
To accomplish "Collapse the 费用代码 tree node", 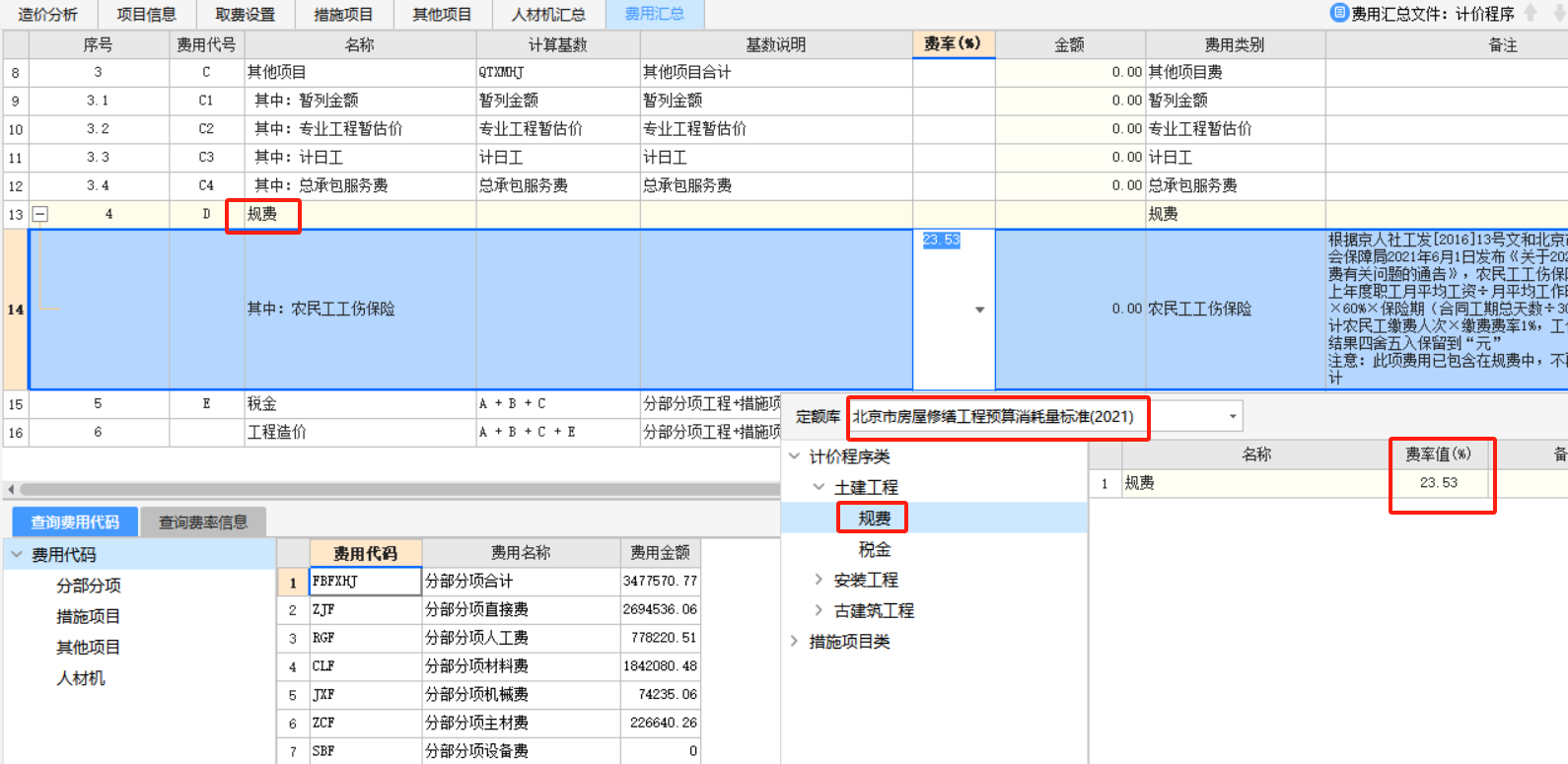I will pyautogui.click(x=17, y=555).
